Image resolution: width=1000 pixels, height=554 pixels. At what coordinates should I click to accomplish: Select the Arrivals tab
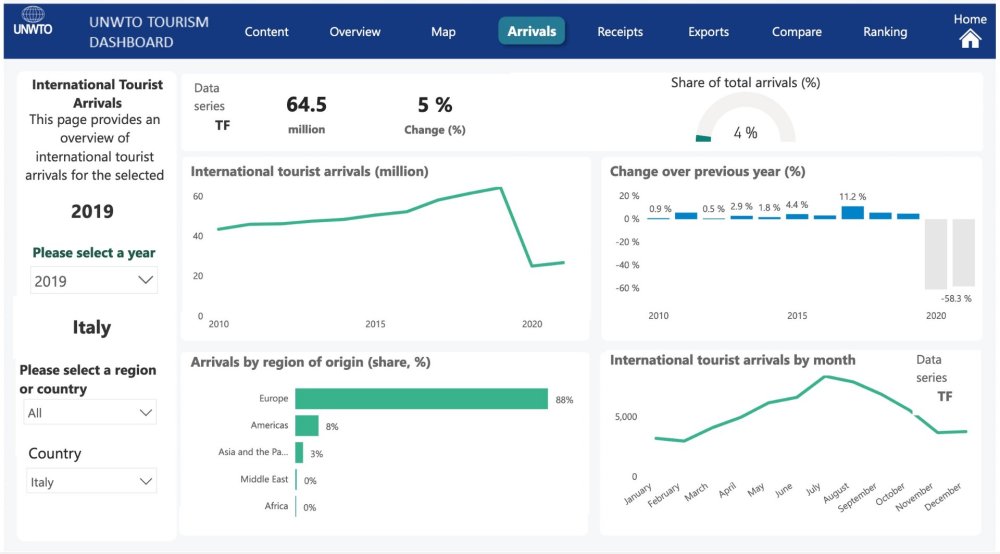click(531, 32)
